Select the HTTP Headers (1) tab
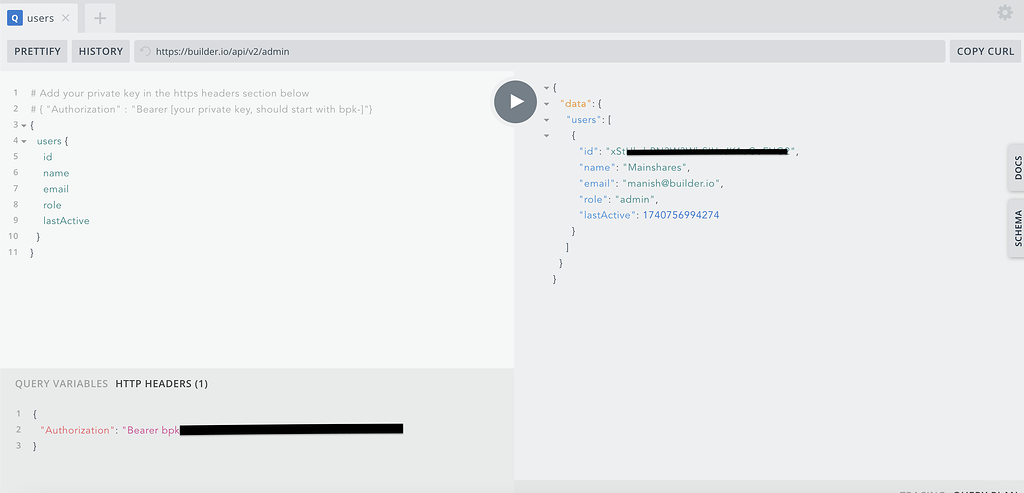Image resolution: width=1024 pixels, height=493 pixels. (x=161, y=384)
